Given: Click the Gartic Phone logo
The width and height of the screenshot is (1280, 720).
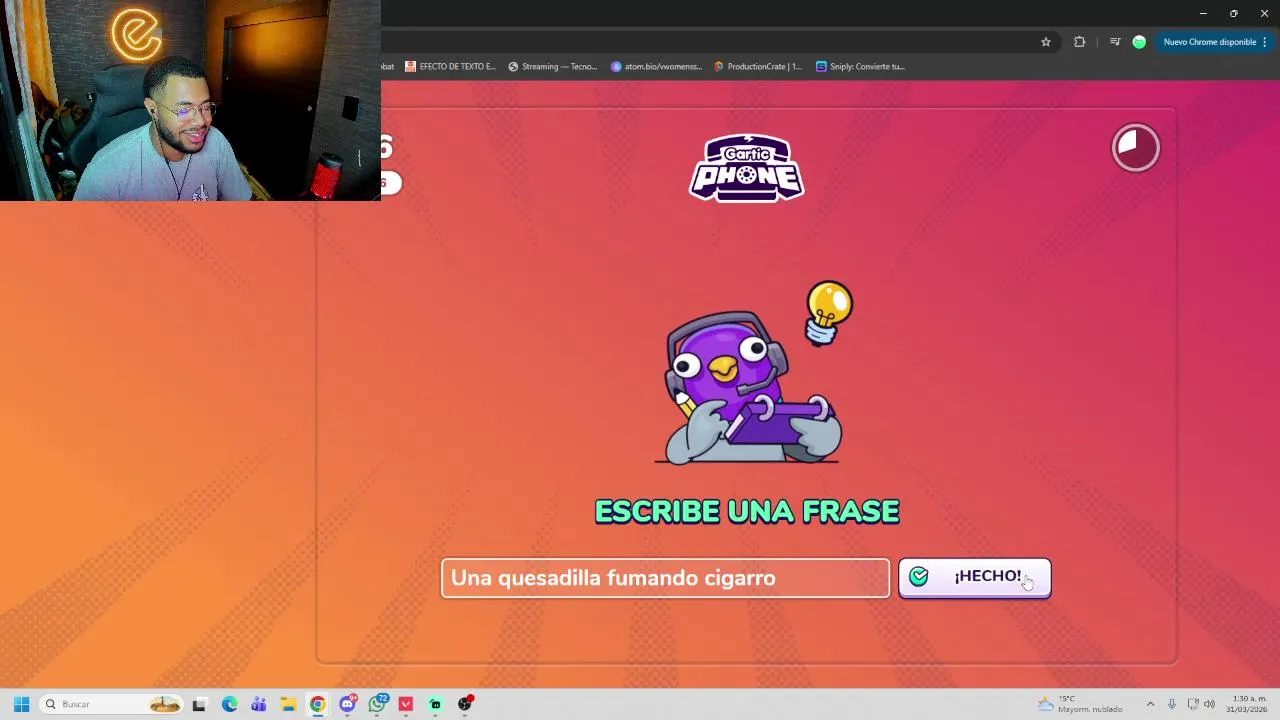Looking at the screenshot, I should pyautogui.click(x=747, y=168).
